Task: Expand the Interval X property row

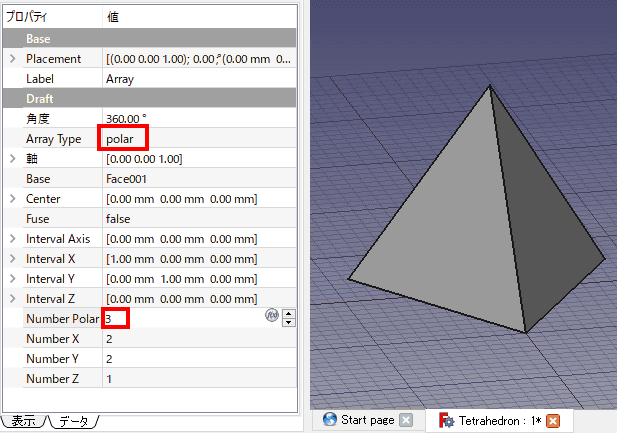Action: coord(13,259)
